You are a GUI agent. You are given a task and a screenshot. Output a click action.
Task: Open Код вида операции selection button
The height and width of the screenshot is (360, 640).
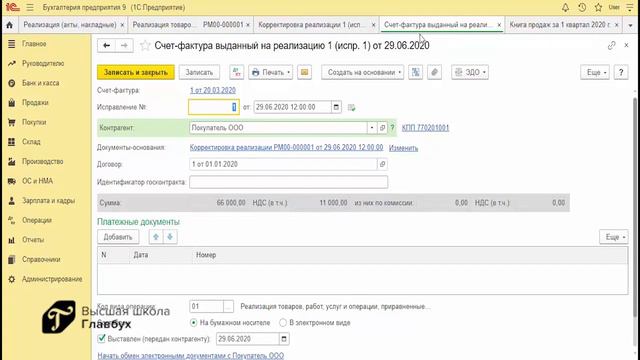(228, 306)
